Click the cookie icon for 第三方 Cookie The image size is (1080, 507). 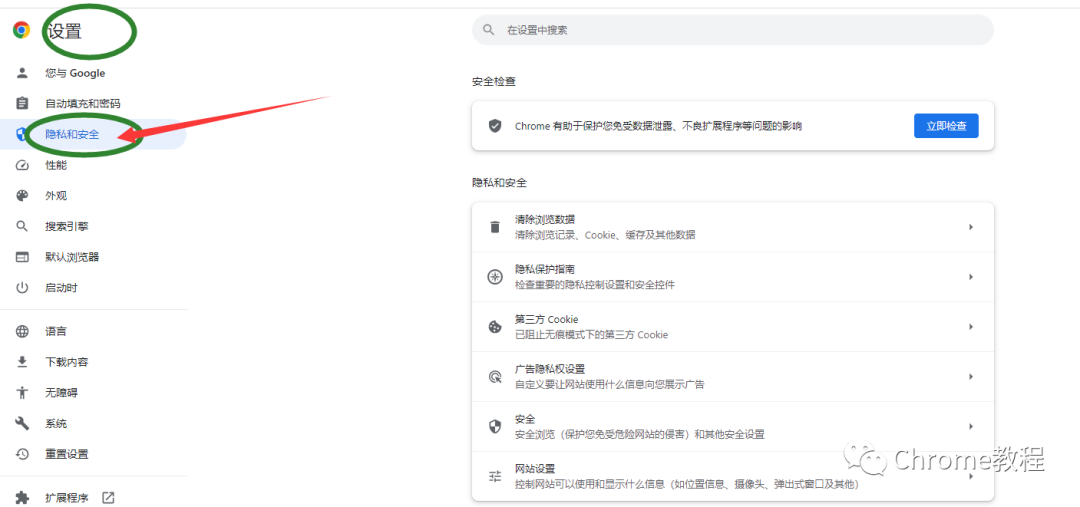[495, 327]
